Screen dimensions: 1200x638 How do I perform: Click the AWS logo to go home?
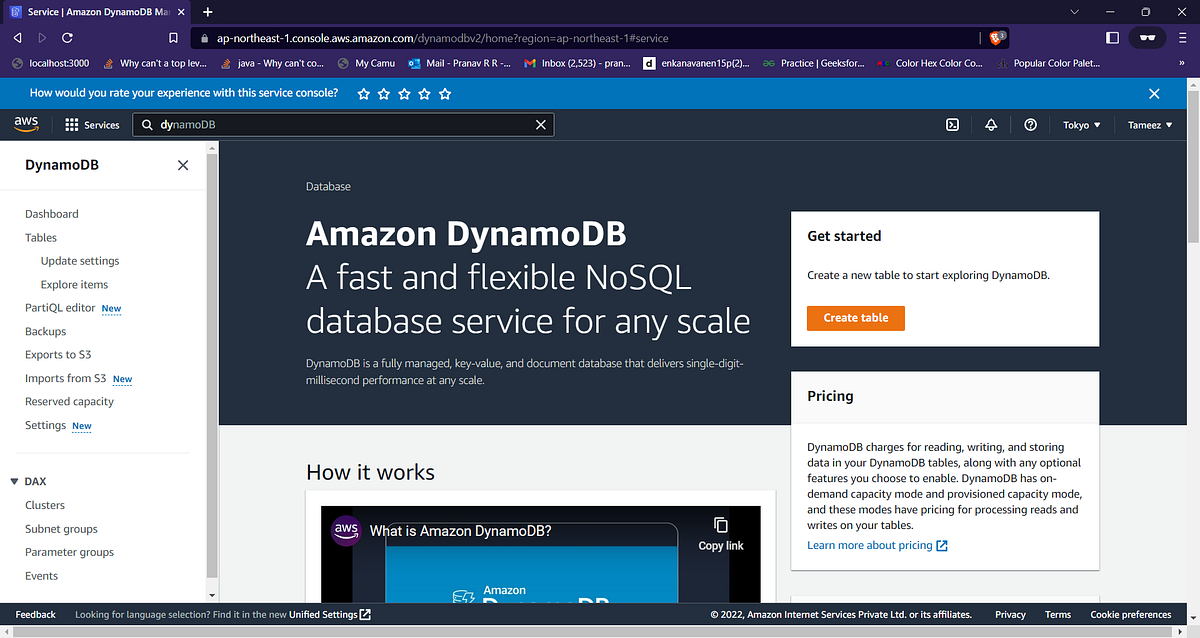pos(26,124)
